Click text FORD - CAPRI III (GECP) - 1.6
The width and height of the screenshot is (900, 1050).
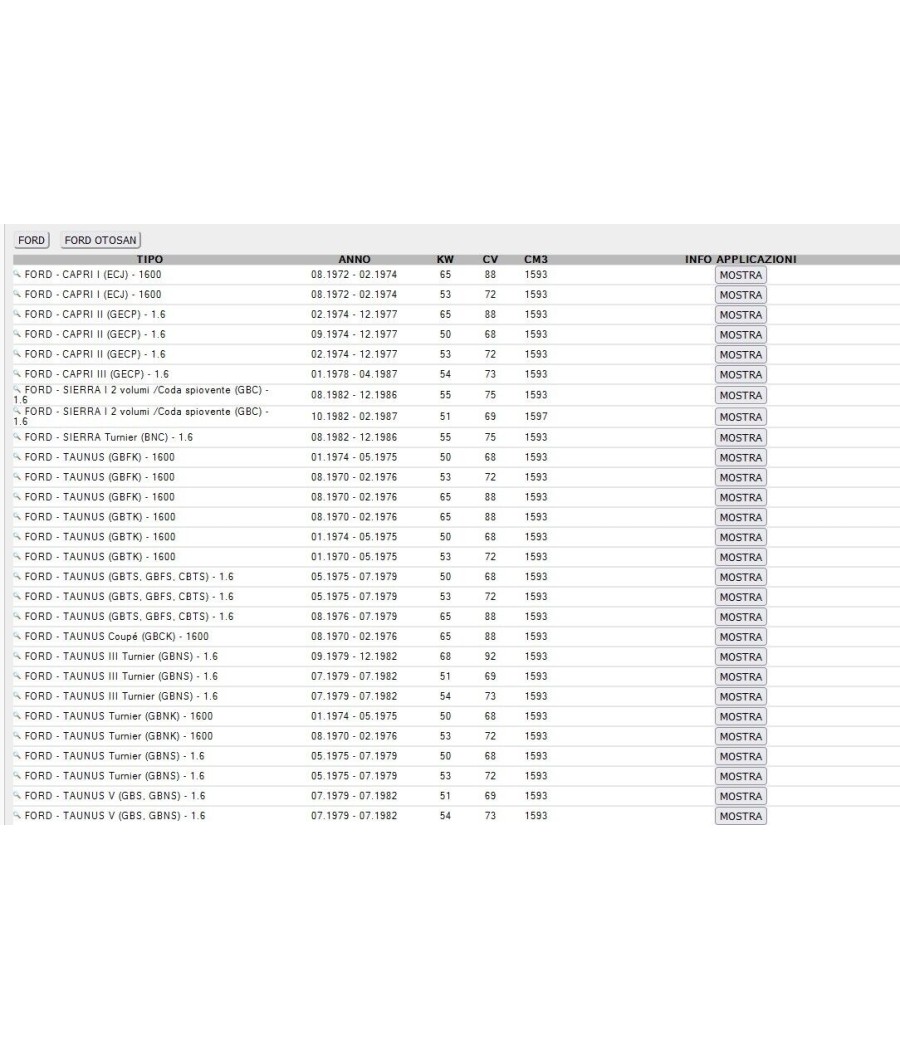(x=96, y=374)
